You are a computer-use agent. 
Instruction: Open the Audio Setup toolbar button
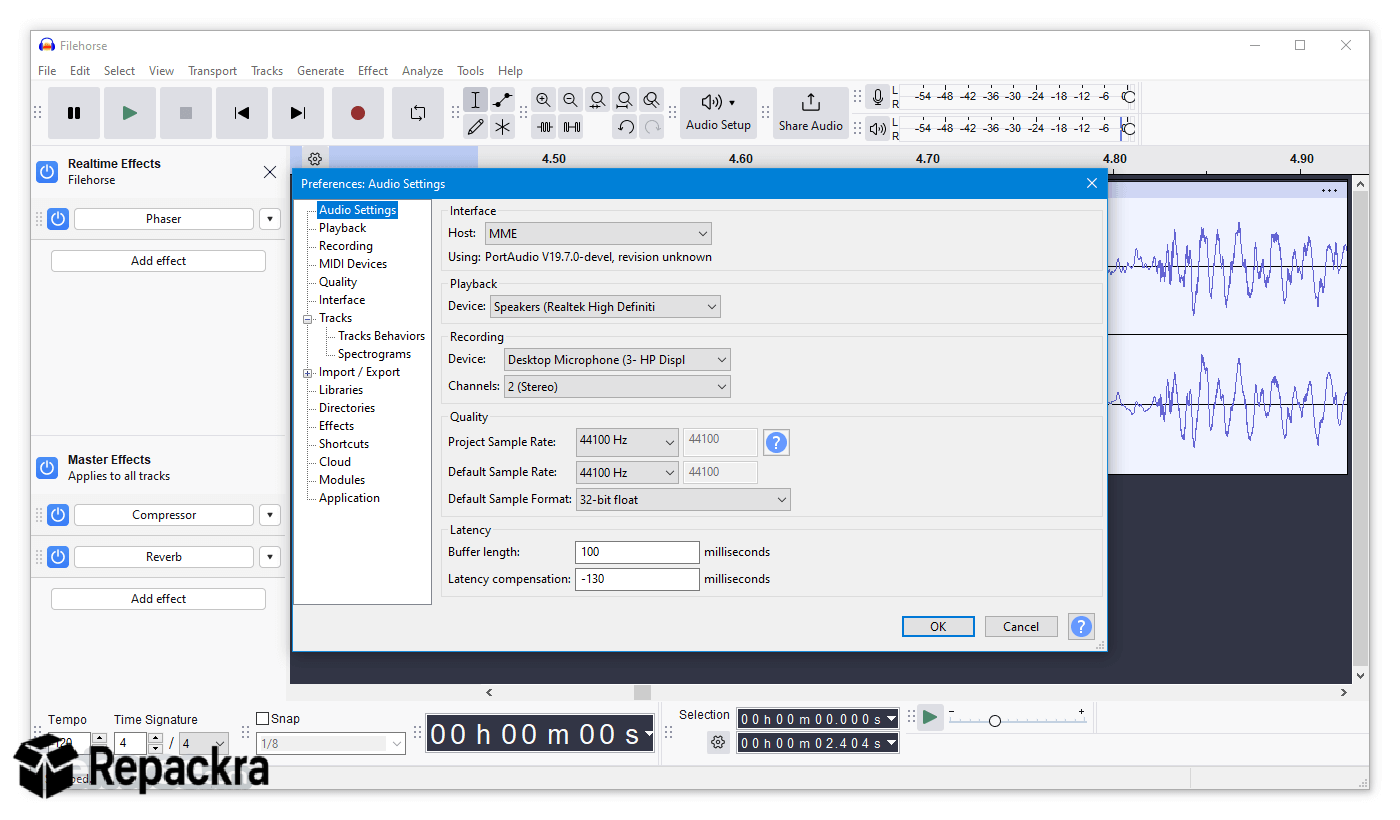pyautogui.click(x=718, y=113)
